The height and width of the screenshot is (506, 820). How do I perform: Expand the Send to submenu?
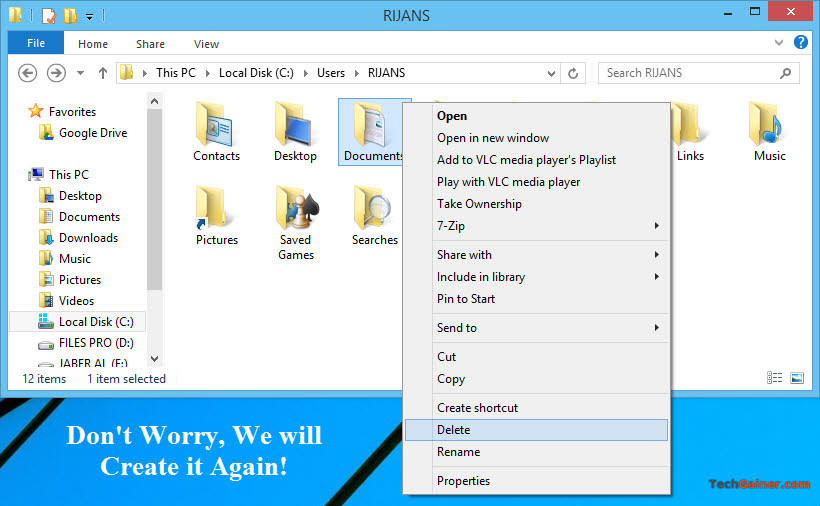656,328
